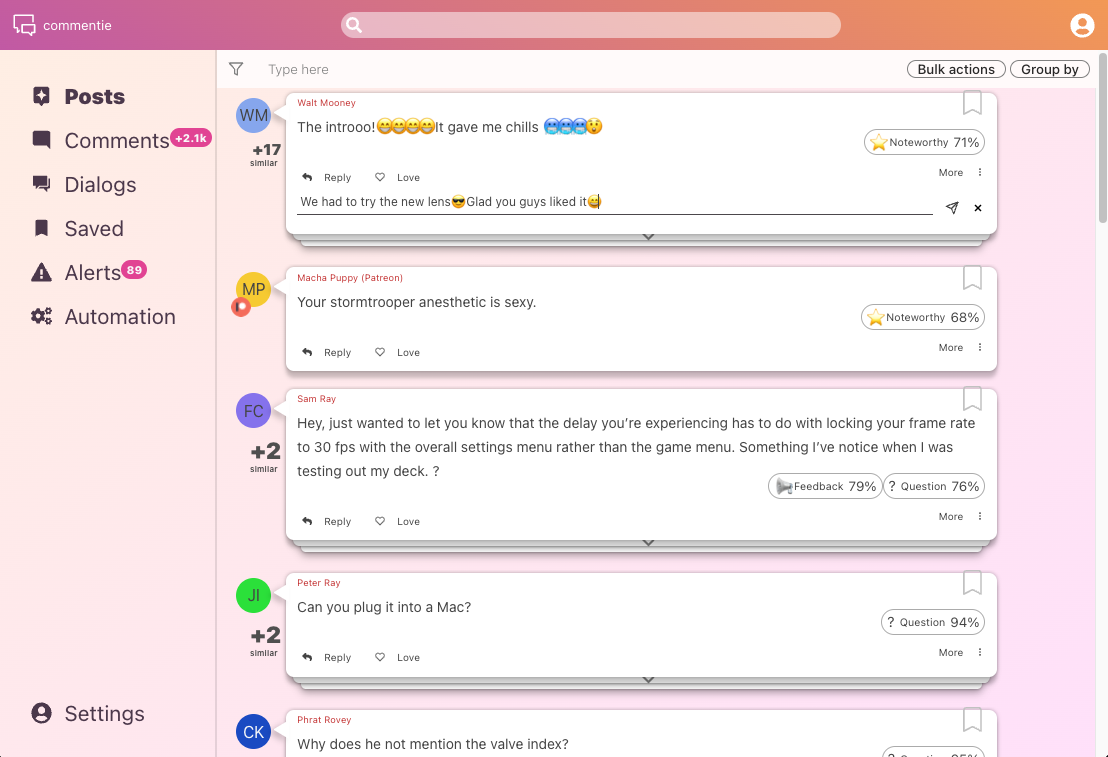
Task: Click the vertical scrollbar thumb
Action: pyautogui.click(x=1102, y=138)
